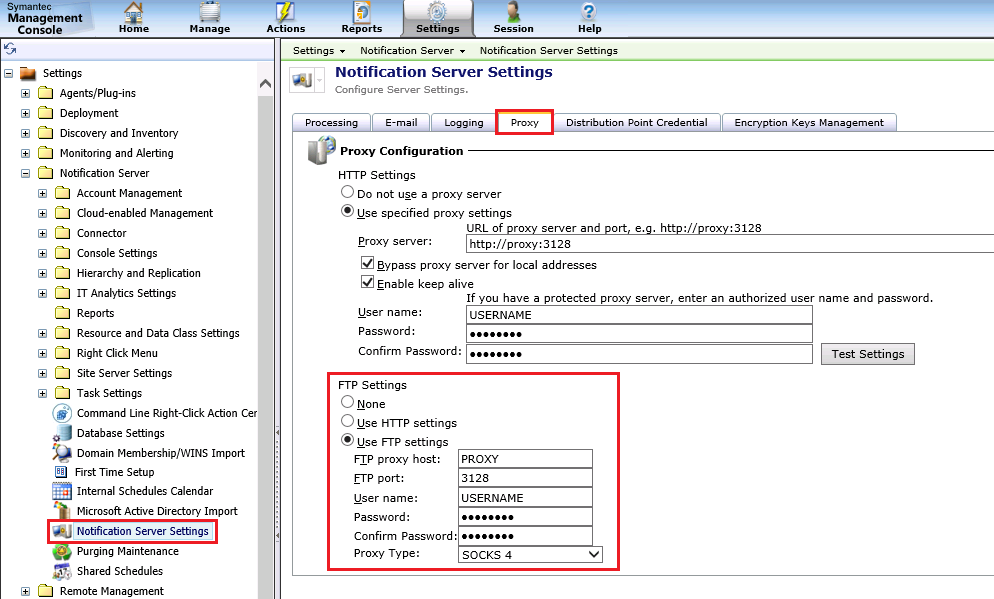Screen dimensions: 994x599
Task: Open the Actions lightning icon
Action: 285,12
